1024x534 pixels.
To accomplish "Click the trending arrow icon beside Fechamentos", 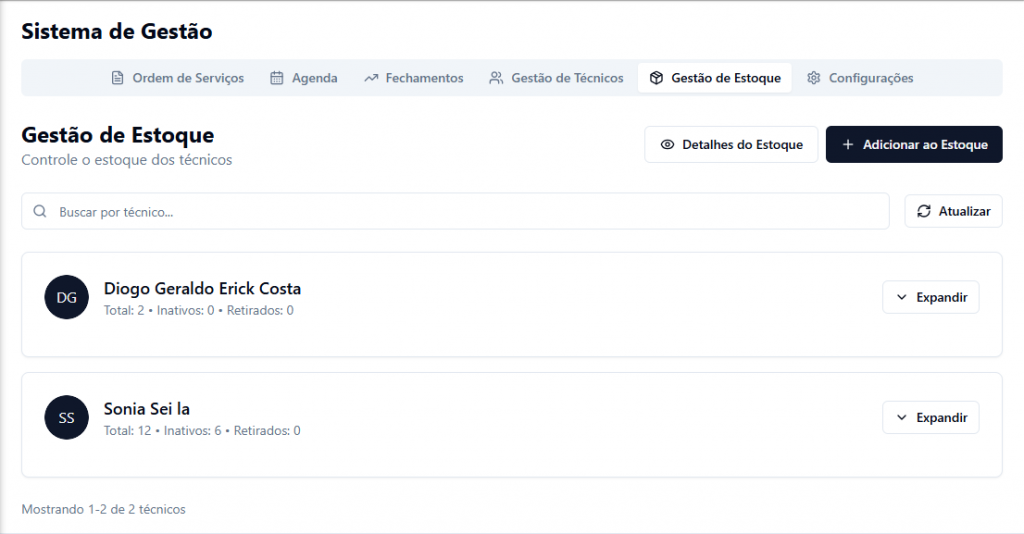I will 371,78.
